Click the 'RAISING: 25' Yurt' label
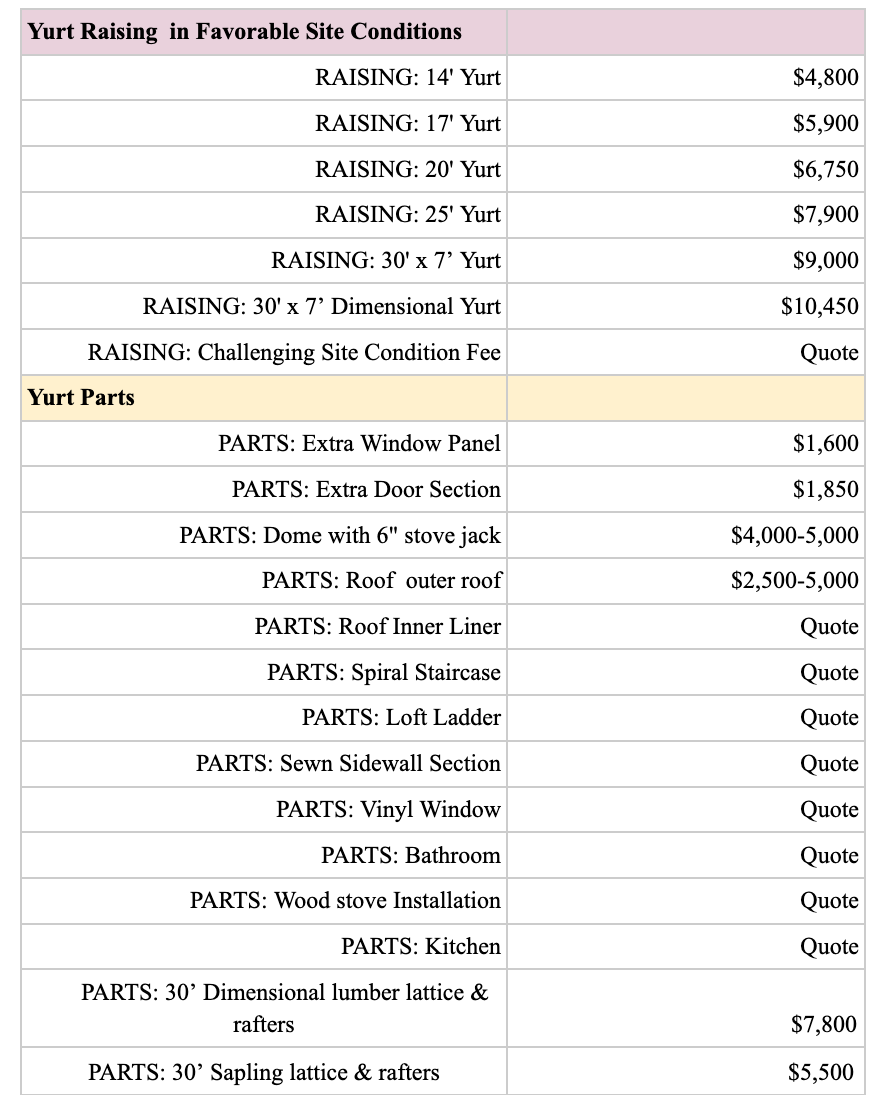The width and height of the screenshot is (882, 1095). (408, 214)
